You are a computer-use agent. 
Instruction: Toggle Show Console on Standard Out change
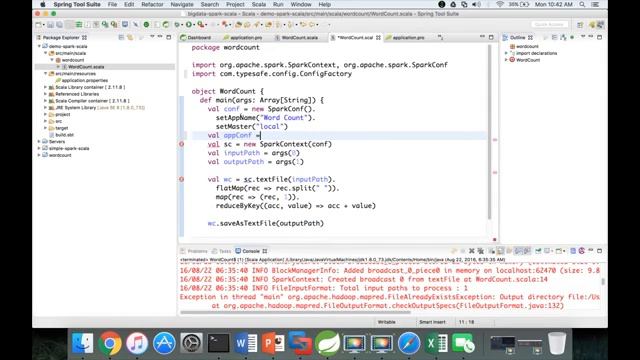pos(518,251)
